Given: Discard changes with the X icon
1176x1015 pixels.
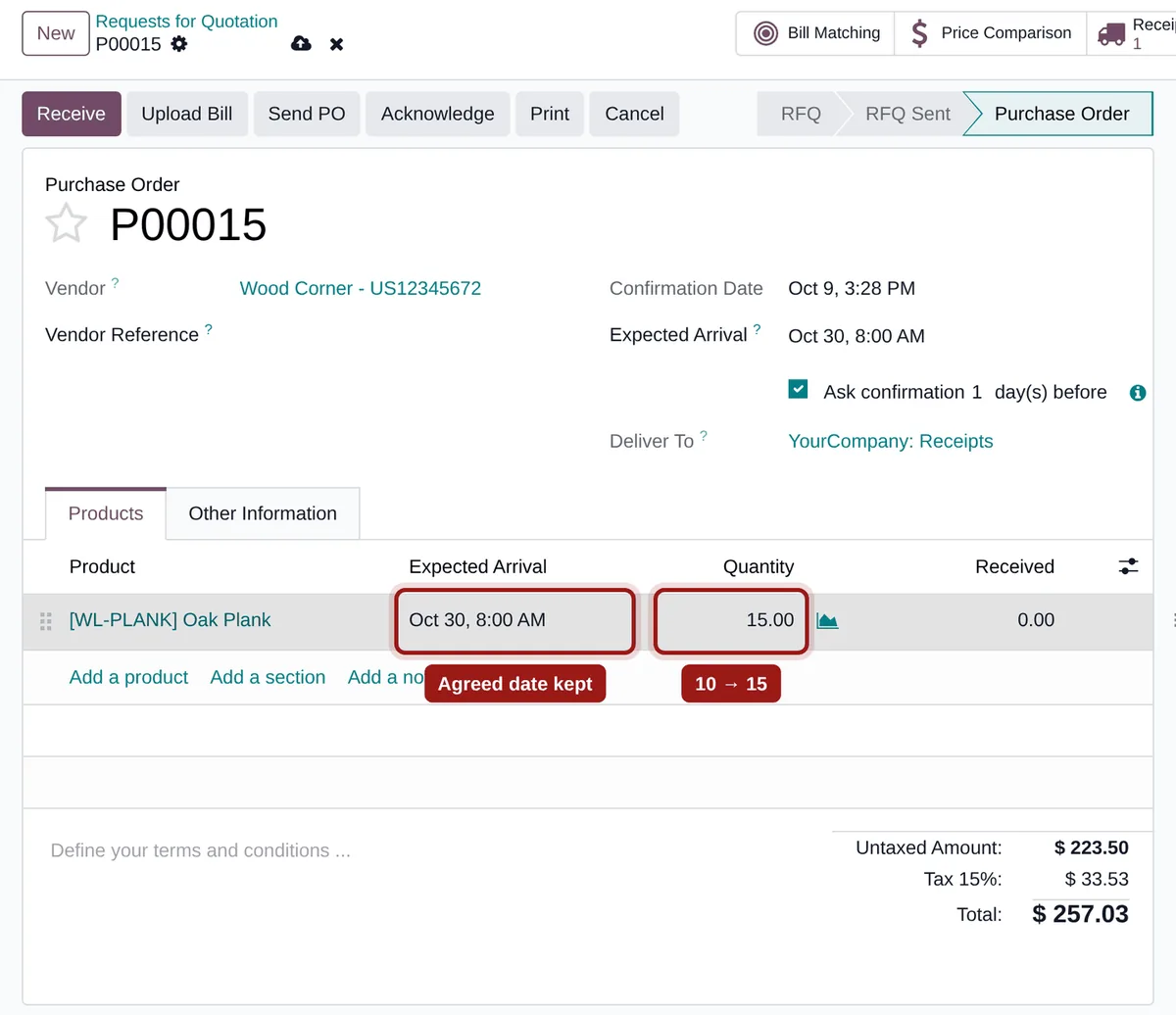Looking at the screenshot, I should point(336,44).
